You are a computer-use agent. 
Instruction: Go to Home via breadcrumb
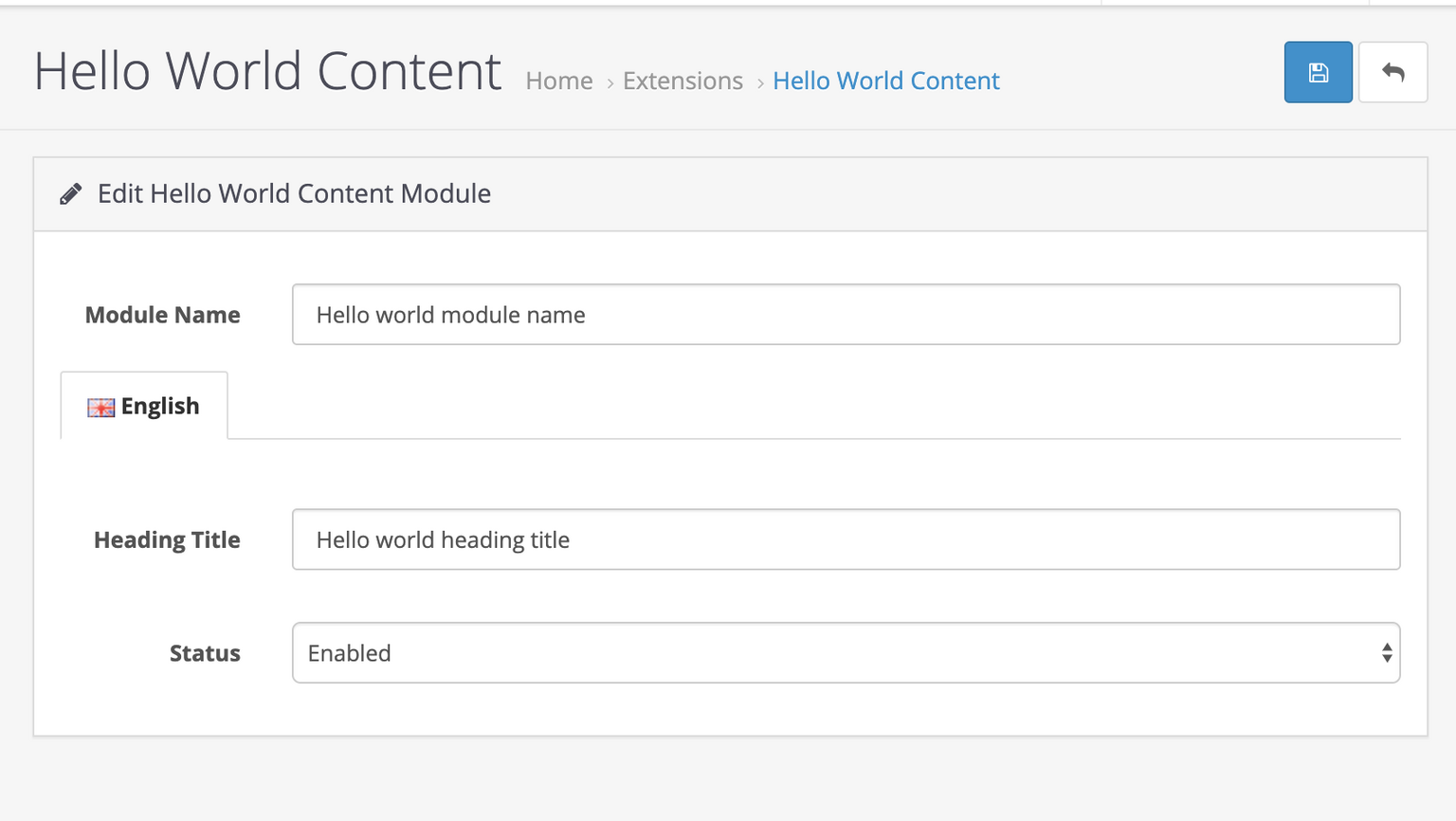[x=558, y=82]
